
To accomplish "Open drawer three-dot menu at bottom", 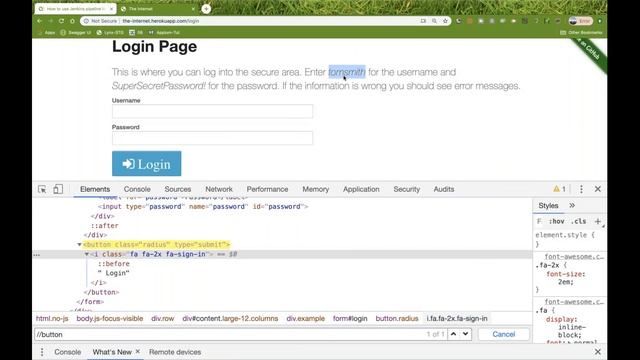I will click(42, 352).
